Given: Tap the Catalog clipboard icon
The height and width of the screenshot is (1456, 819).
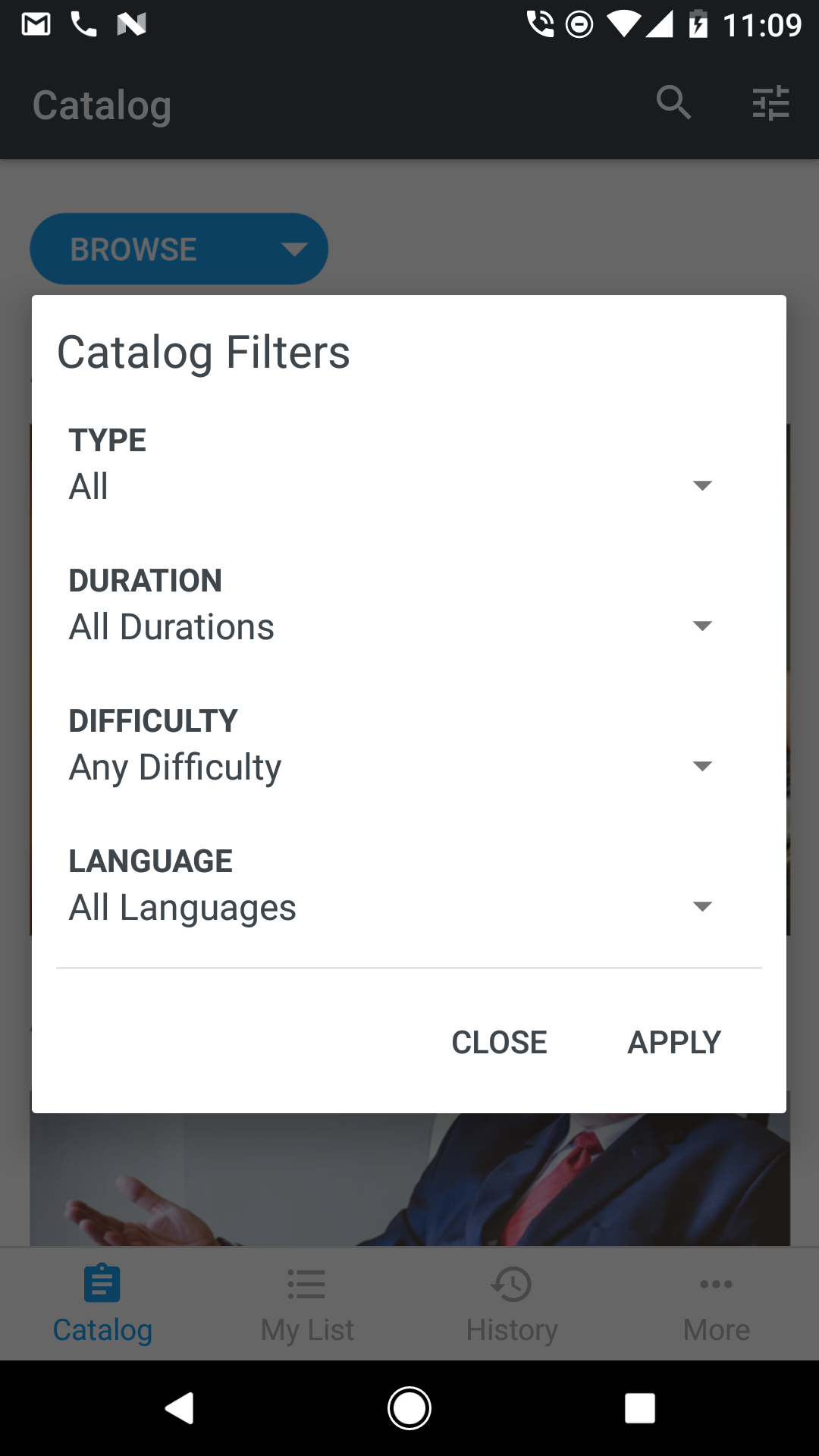Looking at the screenshot, I should click(102, 1283).
